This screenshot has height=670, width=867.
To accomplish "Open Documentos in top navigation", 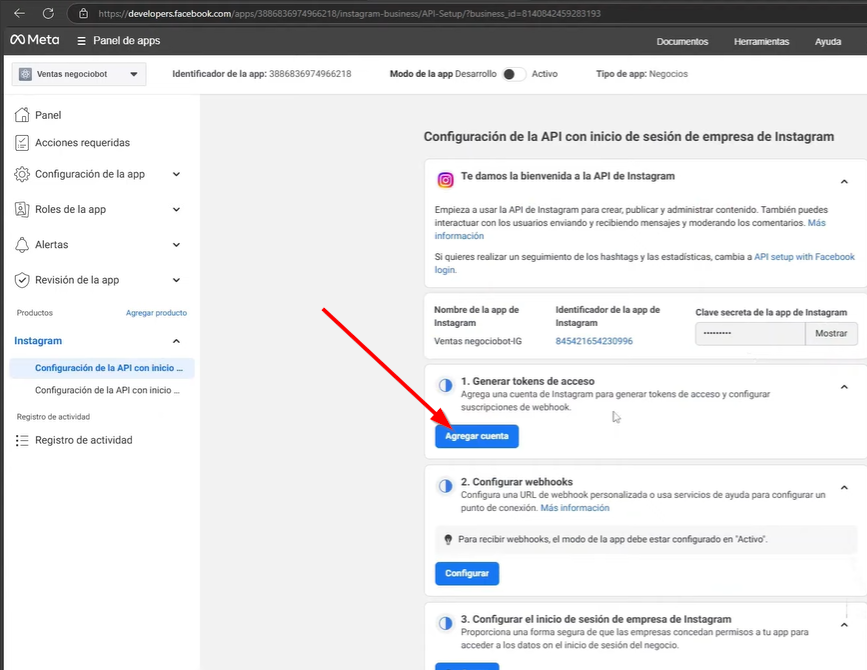I will [x=682, y=41].
